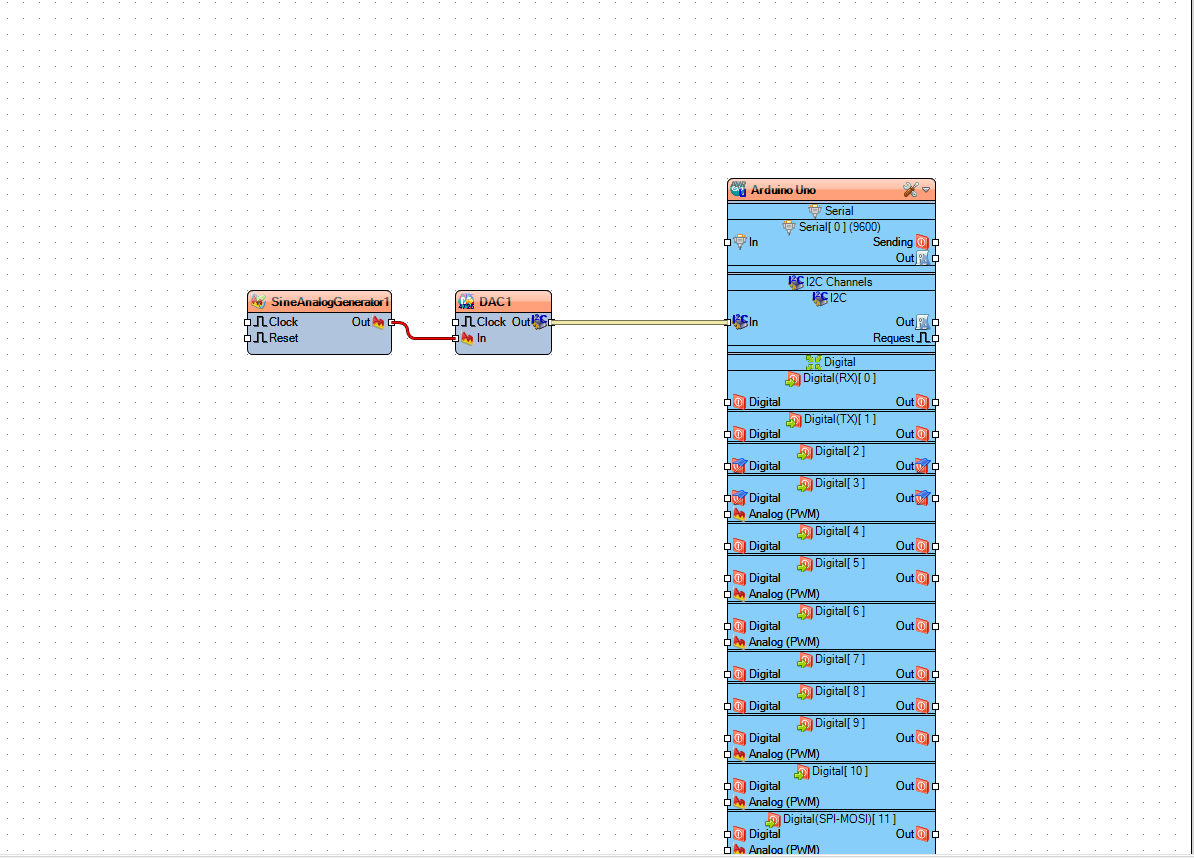Click the Digital[ 3 ] Out pin

click(x=936, y=498)
